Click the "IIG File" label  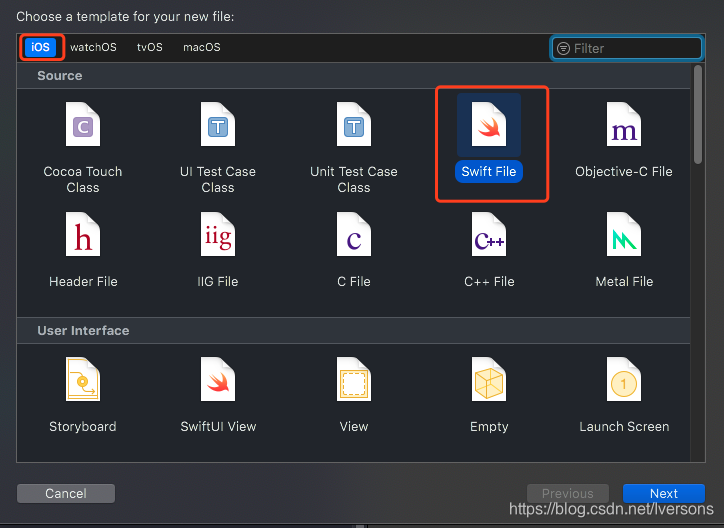(x=217, y=282)
